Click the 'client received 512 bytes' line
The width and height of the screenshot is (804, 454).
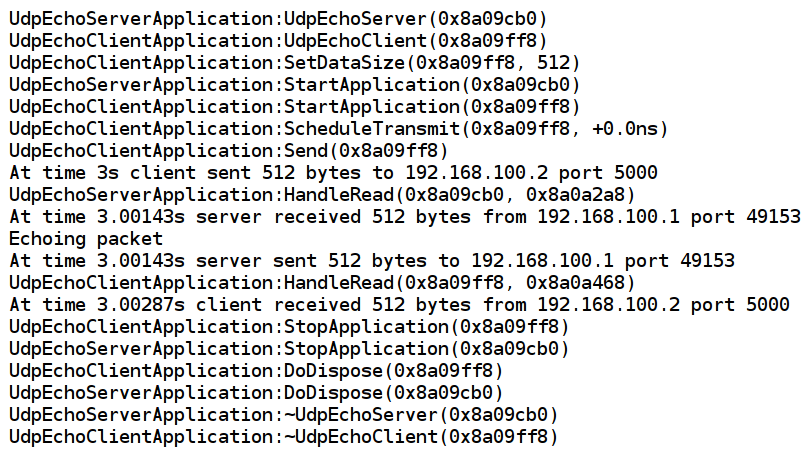click(399, 304)
